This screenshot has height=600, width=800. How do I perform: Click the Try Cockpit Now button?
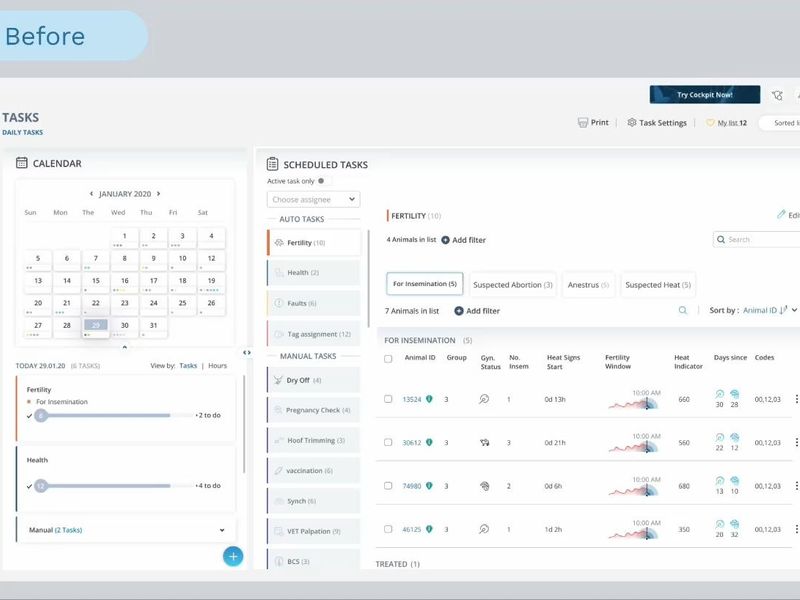pyautogui.click(x=704, y=95)
